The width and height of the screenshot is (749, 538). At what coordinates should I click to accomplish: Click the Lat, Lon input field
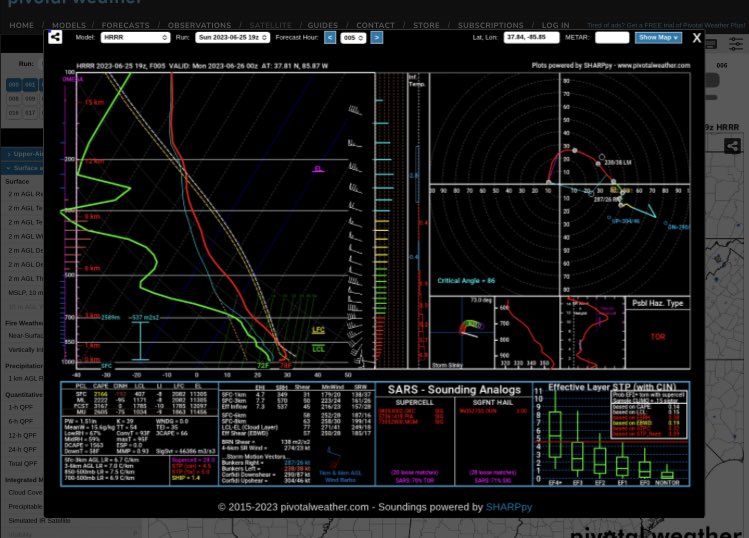click(531, 37)
